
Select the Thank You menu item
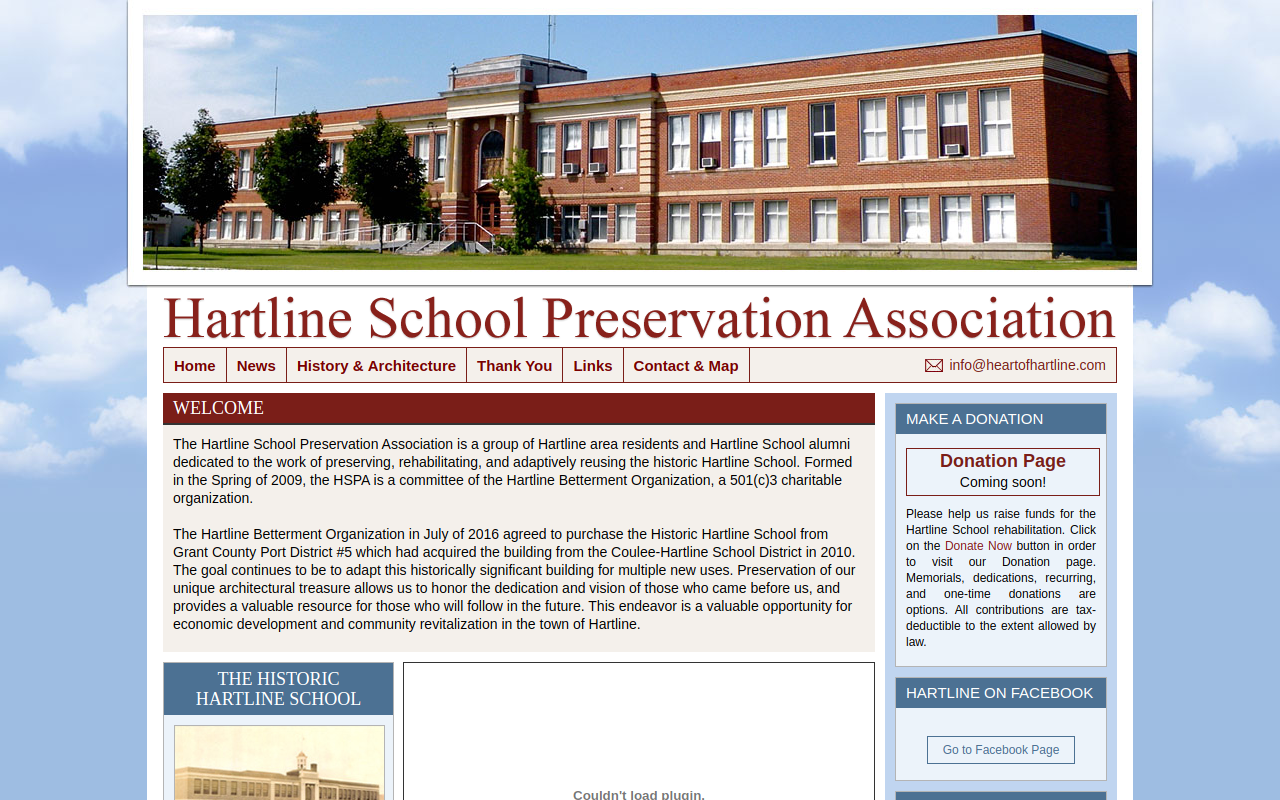[x=514, y=365]
